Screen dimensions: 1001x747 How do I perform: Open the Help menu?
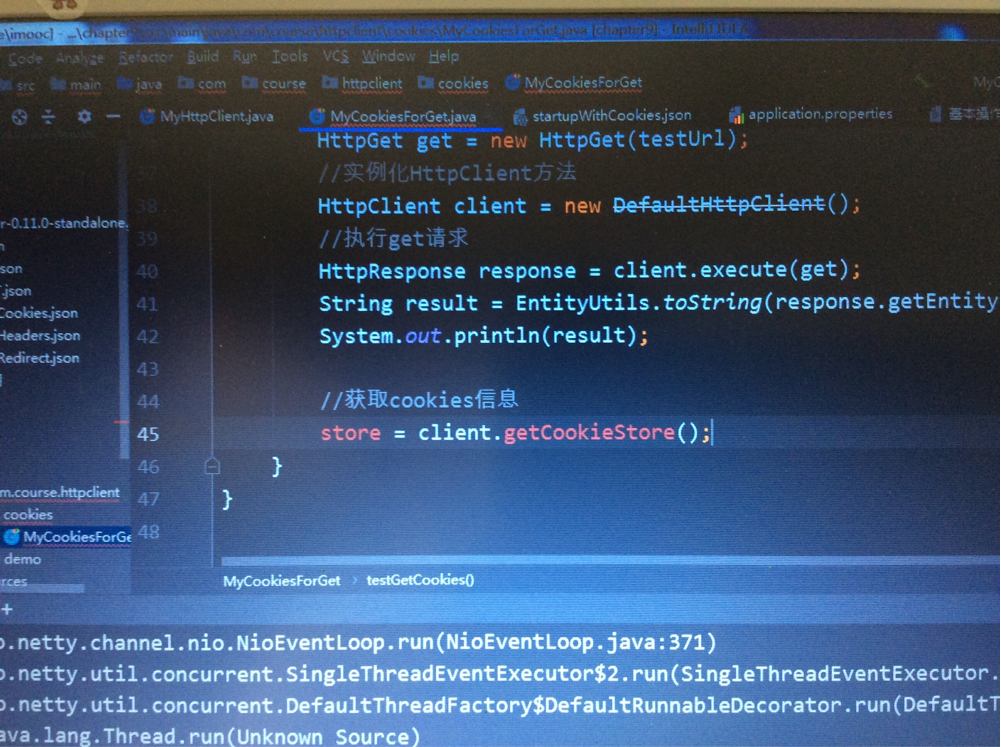[444, 56]
